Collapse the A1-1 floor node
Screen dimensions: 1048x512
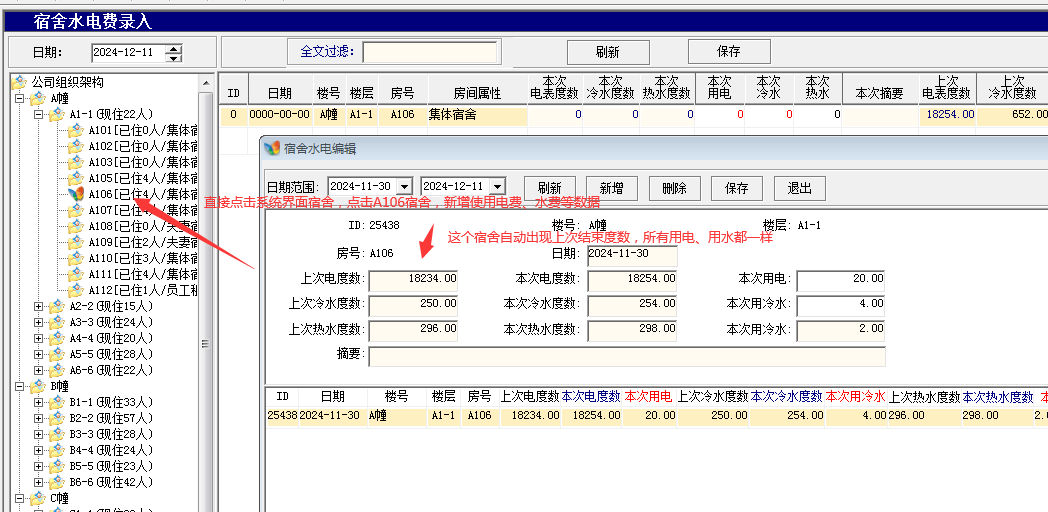click(x=39, y=114)
